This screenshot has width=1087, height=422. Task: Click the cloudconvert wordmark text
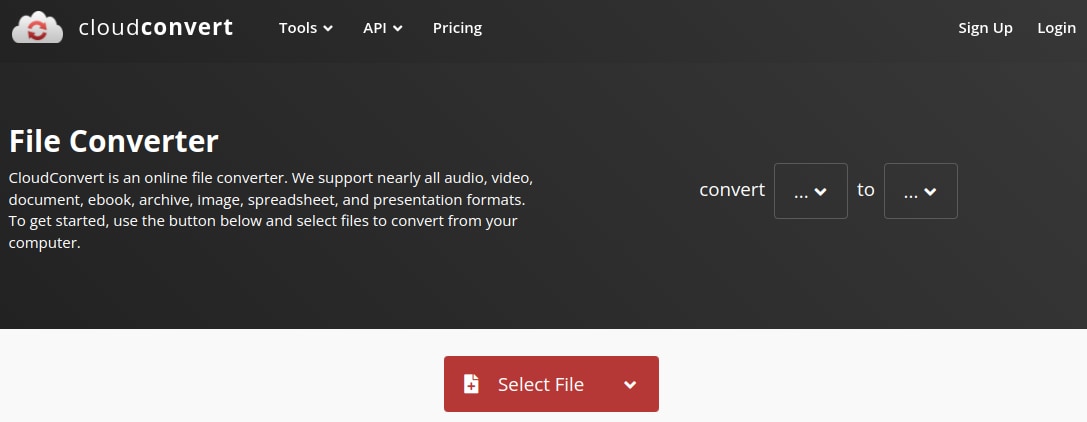[x=155, y=28]
